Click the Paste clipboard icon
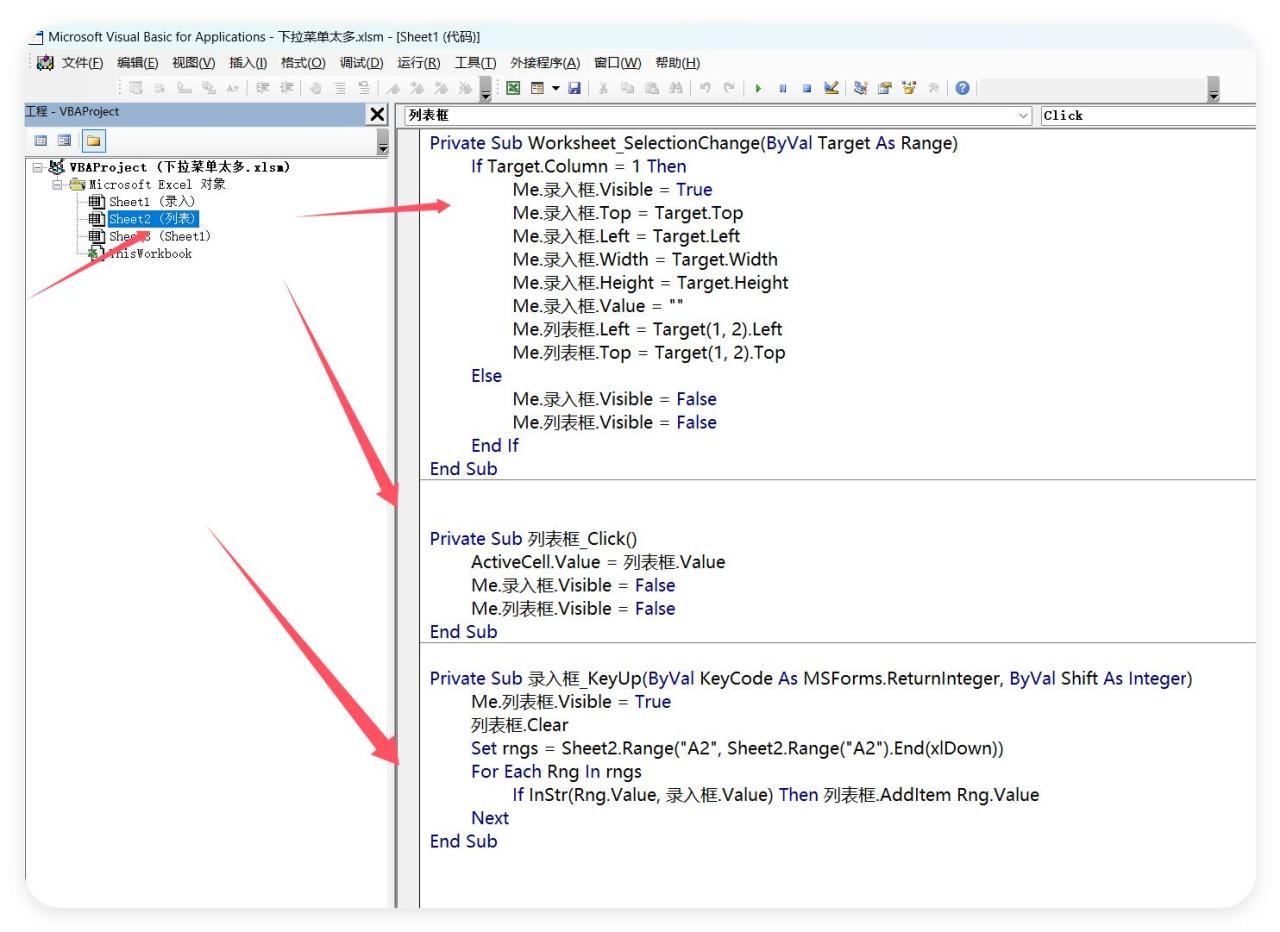 coord(651,88)
